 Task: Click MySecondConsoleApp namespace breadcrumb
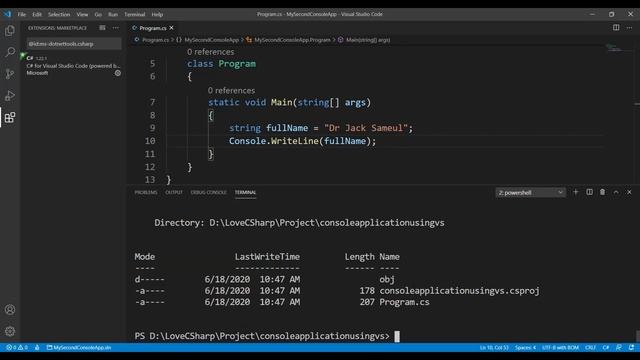coord(211,40)
